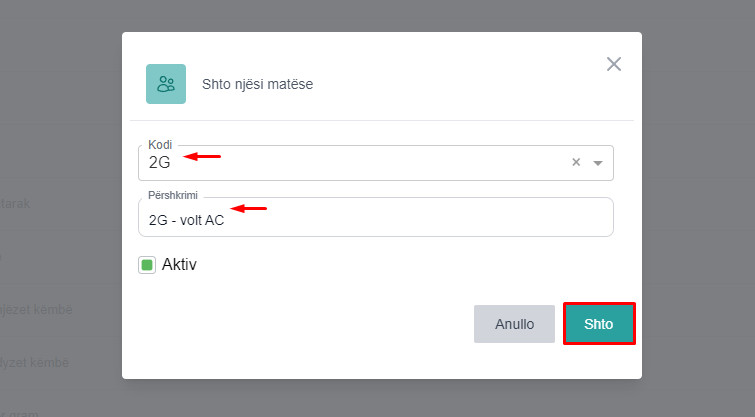Click the dimmed tarak row behind dialog
The height and width of the screenshot is (417, 755).
tap(15, 204)
